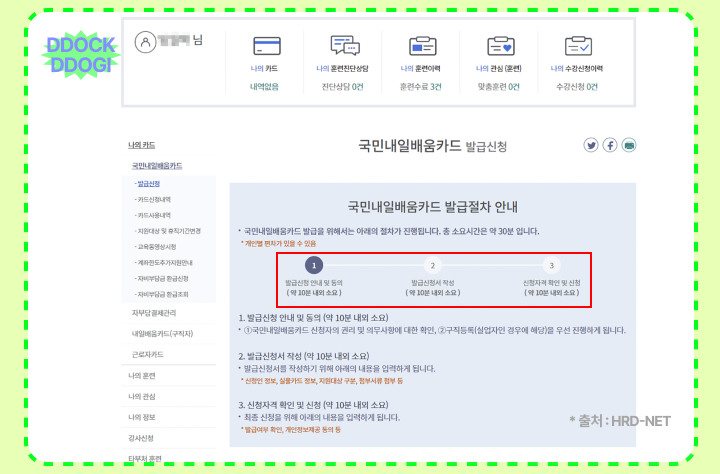720x474 pixels.
Task: Open the 나의 훈련이력 ID card icon
Action: click(422, 46)
